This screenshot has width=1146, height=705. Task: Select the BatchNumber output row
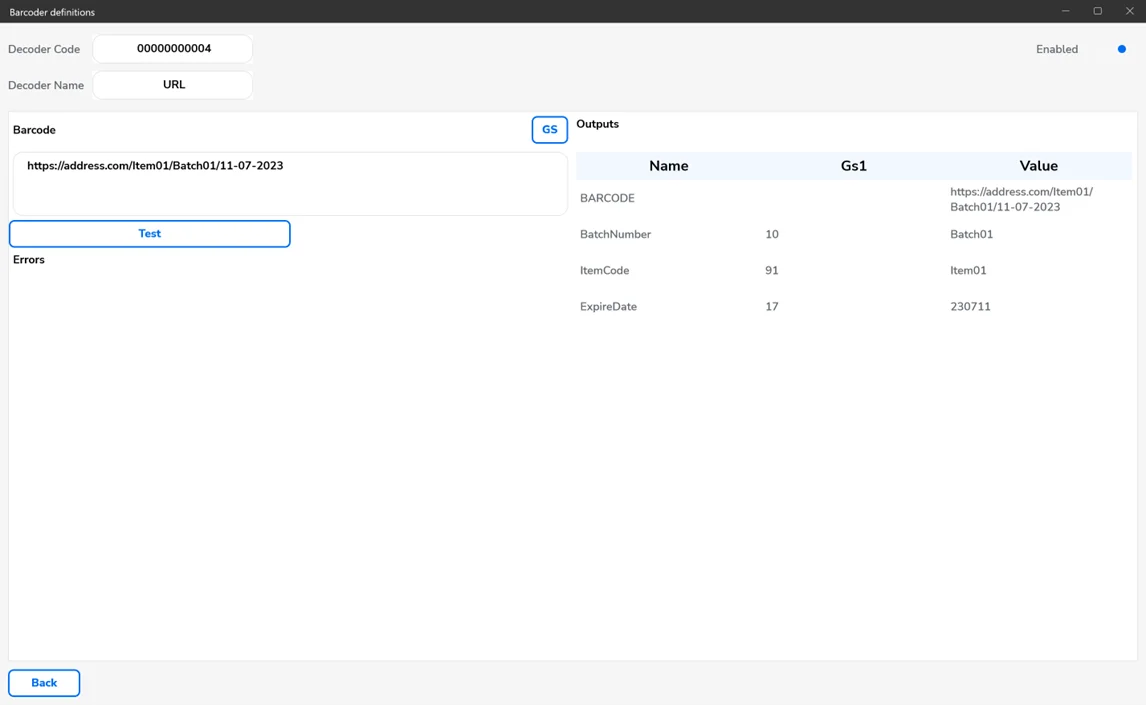click(x=616, y=235)
